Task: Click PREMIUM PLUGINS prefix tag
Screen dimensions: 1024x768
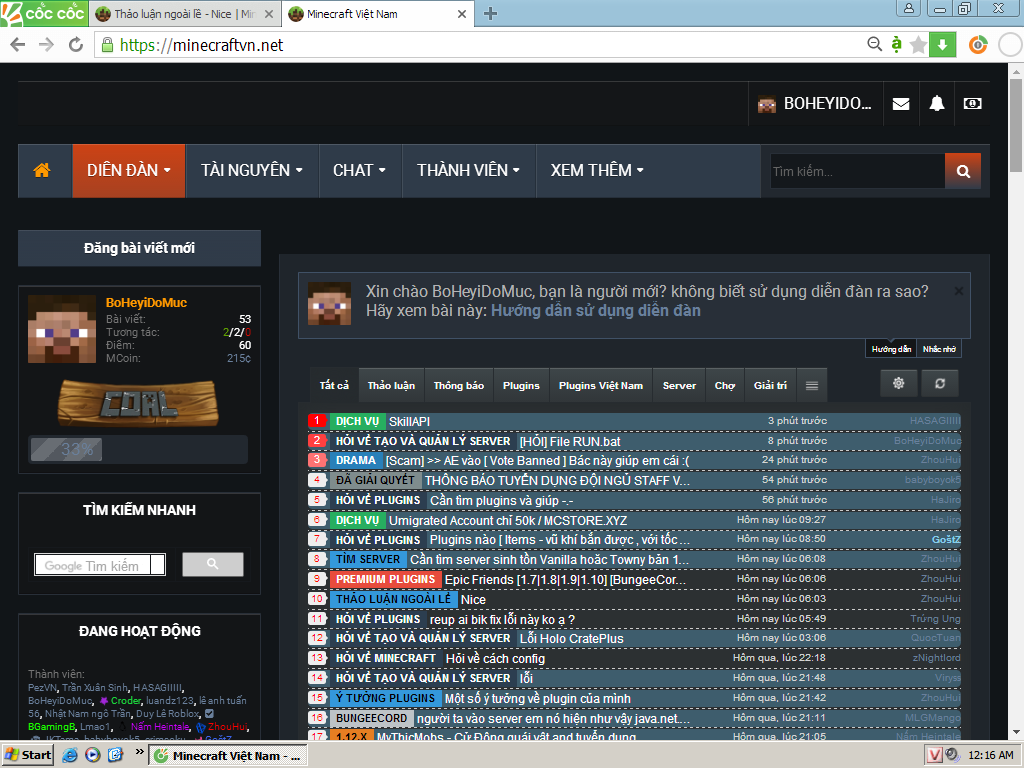Action: [385, 579]
